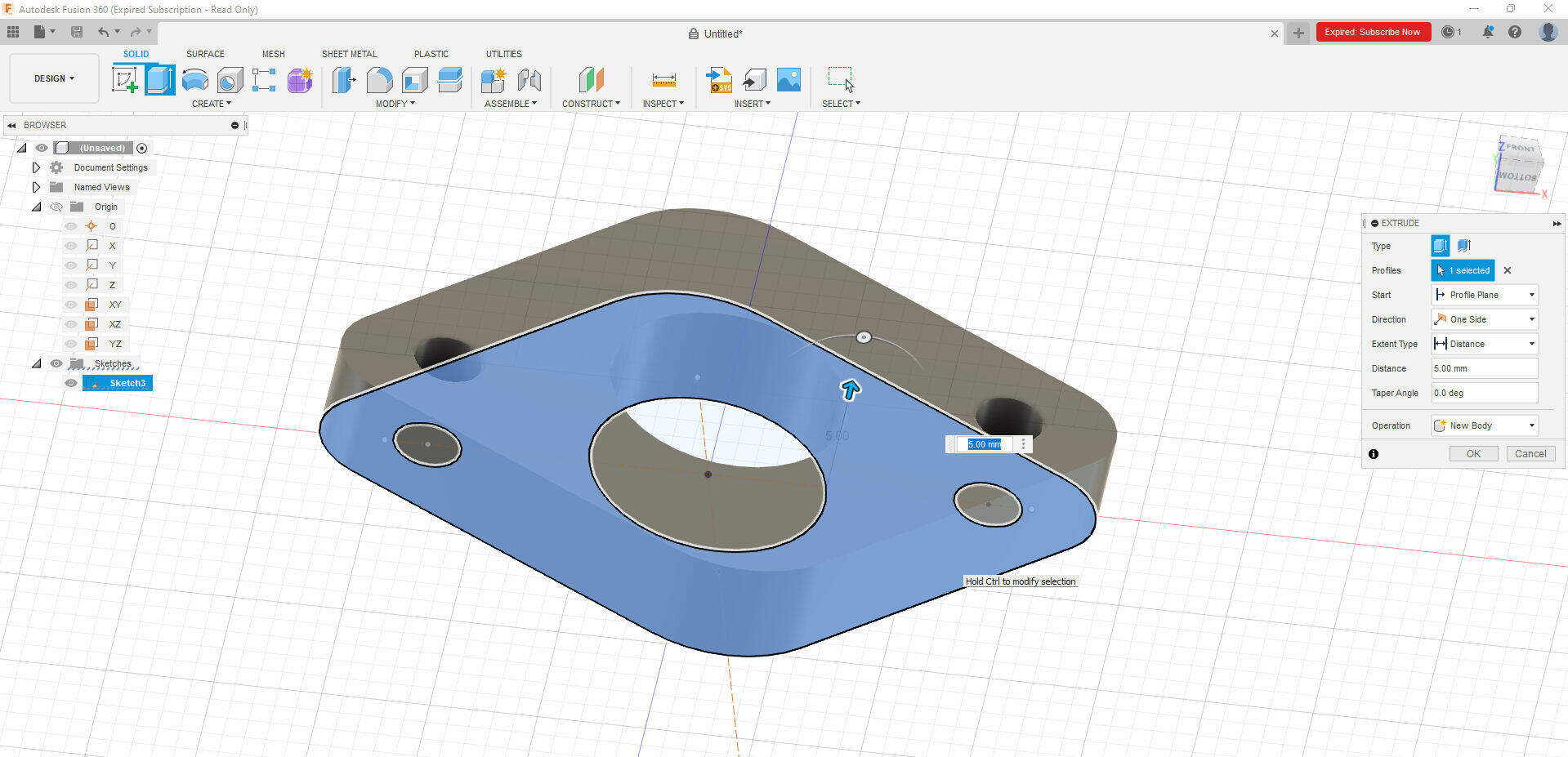1568x757 pixels.
Task: Toggle visibility of Sketches folder
Action: (56, 363)
